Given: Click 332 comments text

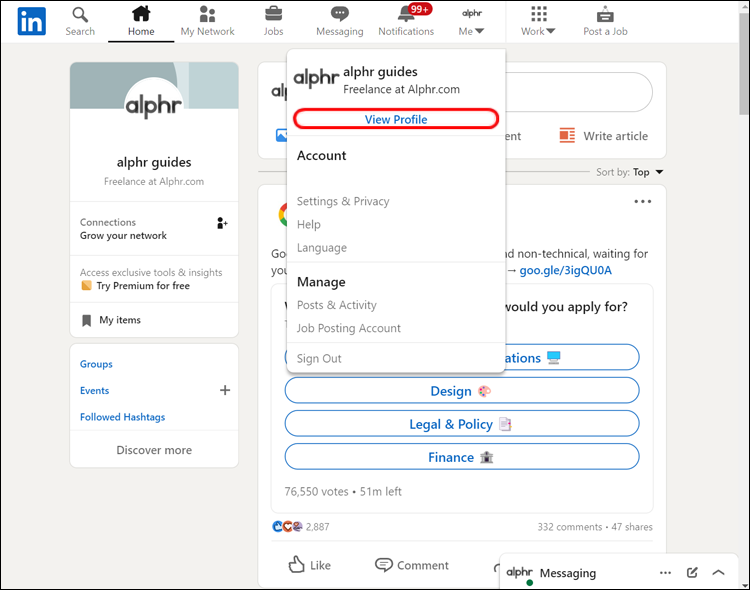Looking at the screenshot, I should 570,527.
